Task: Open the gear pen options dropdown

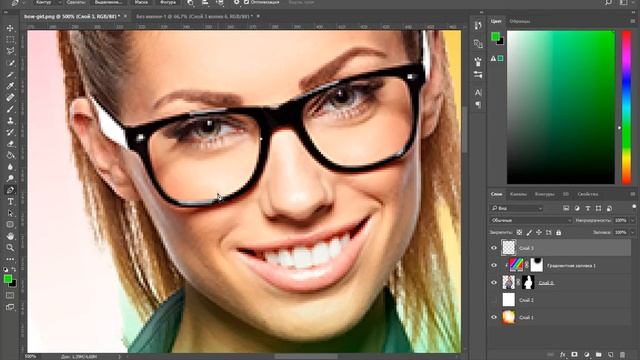Action: coord(237,2)
